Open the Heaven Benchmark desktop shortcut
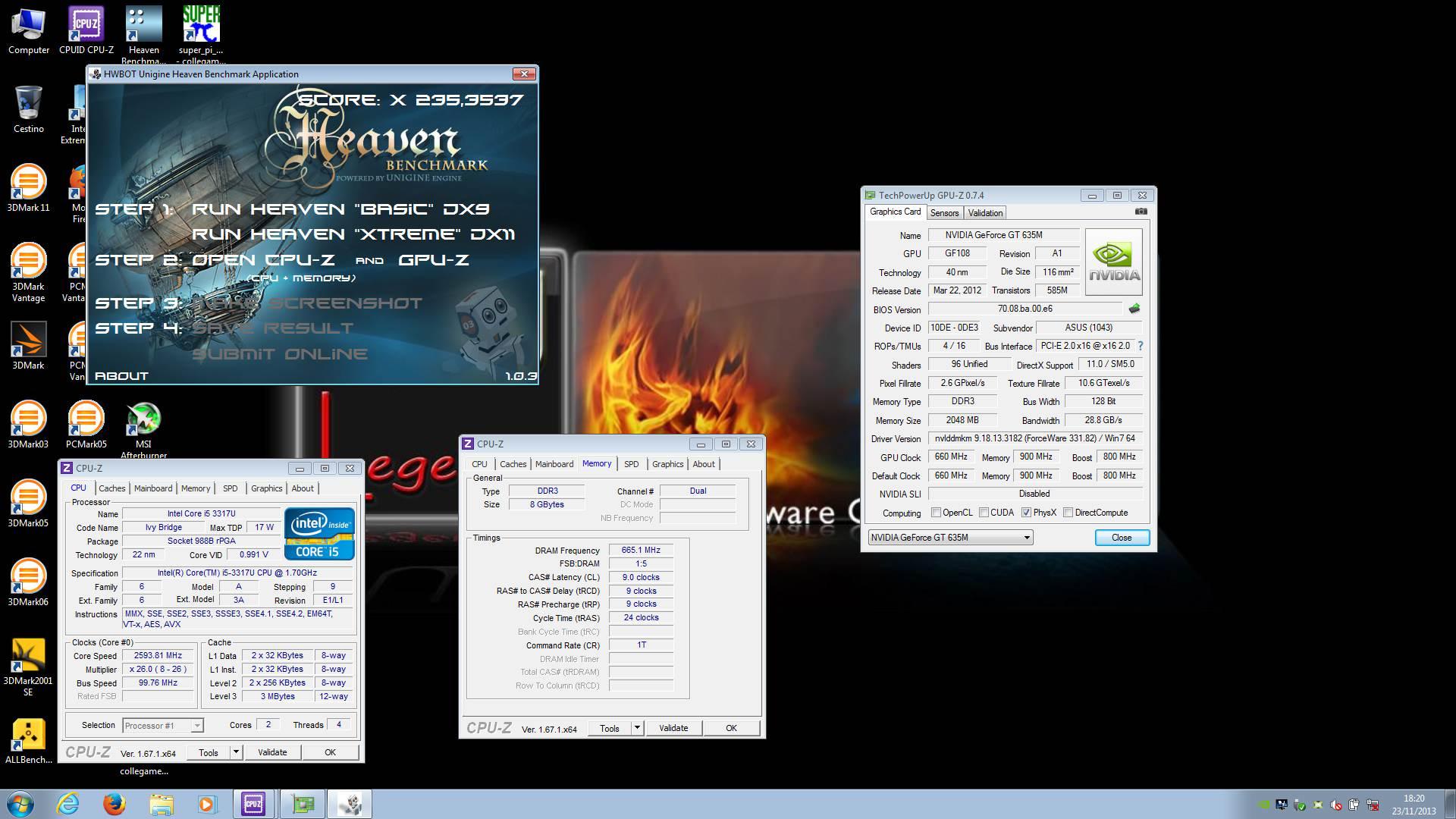 coord(143,34)
